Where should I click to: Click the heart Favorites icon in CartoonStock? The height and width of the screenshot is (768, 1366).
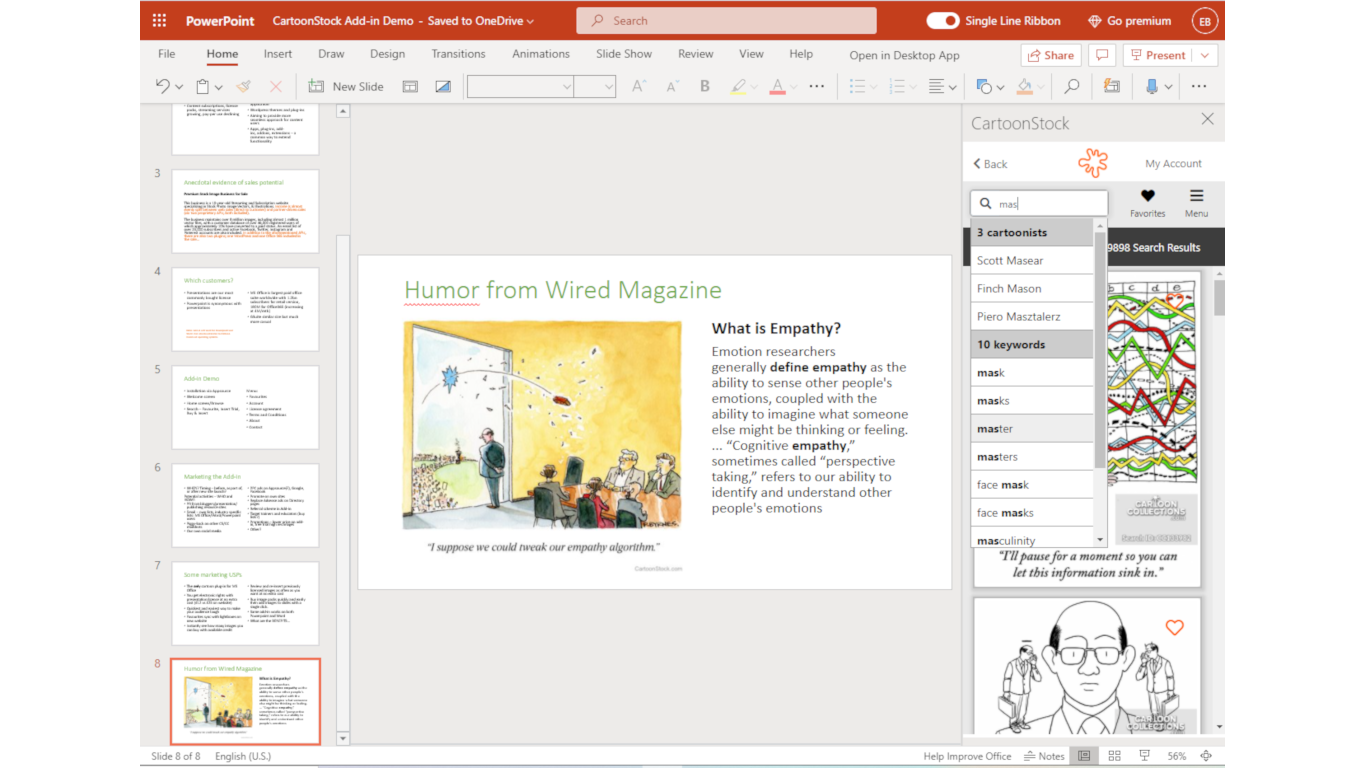[x=1147, y=196]
